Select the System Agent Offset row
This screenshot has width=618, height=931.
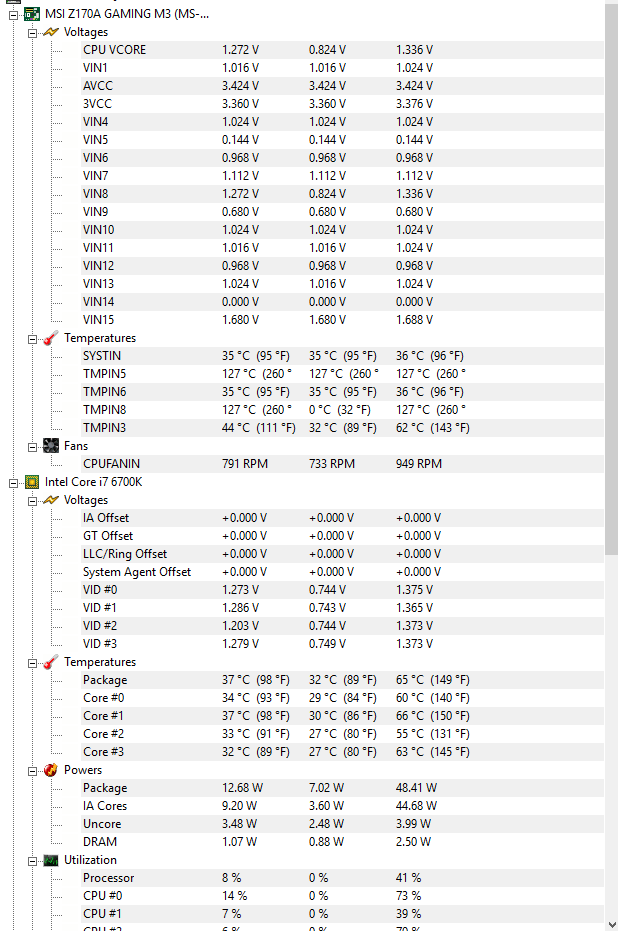pyautogui.click(x=343, y=572)
